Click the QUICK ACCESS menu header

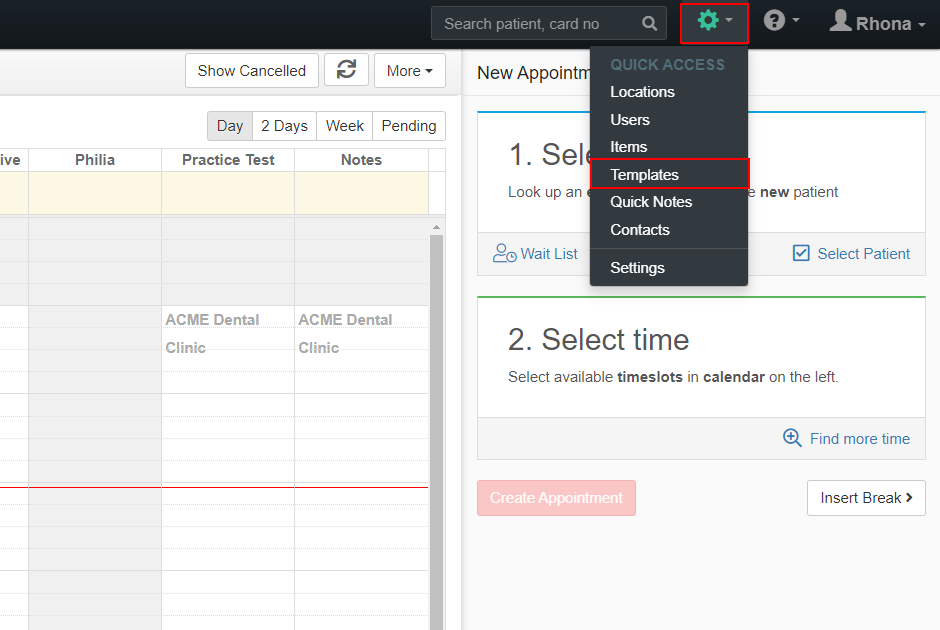[667, 64]
